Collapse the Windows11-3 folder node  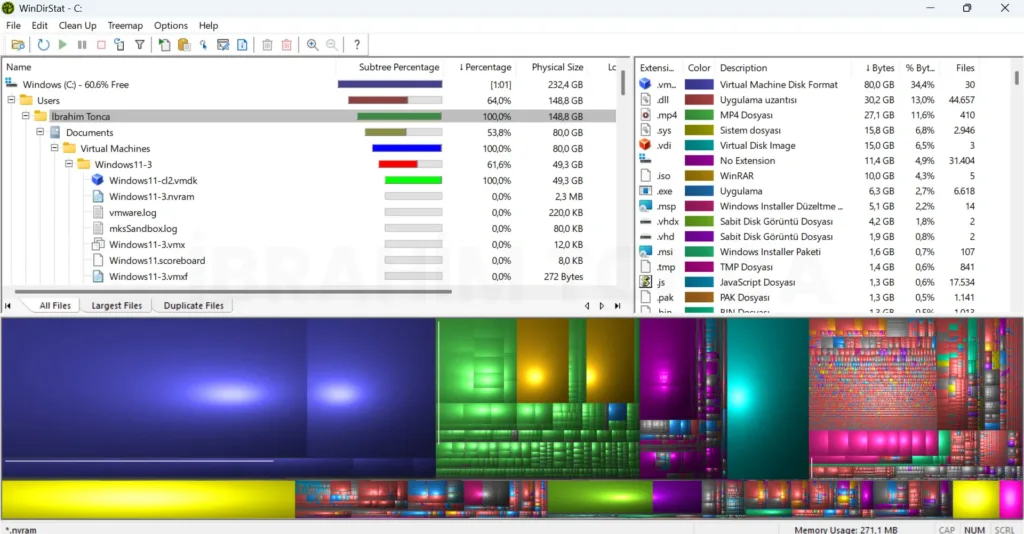coord(69,164)
